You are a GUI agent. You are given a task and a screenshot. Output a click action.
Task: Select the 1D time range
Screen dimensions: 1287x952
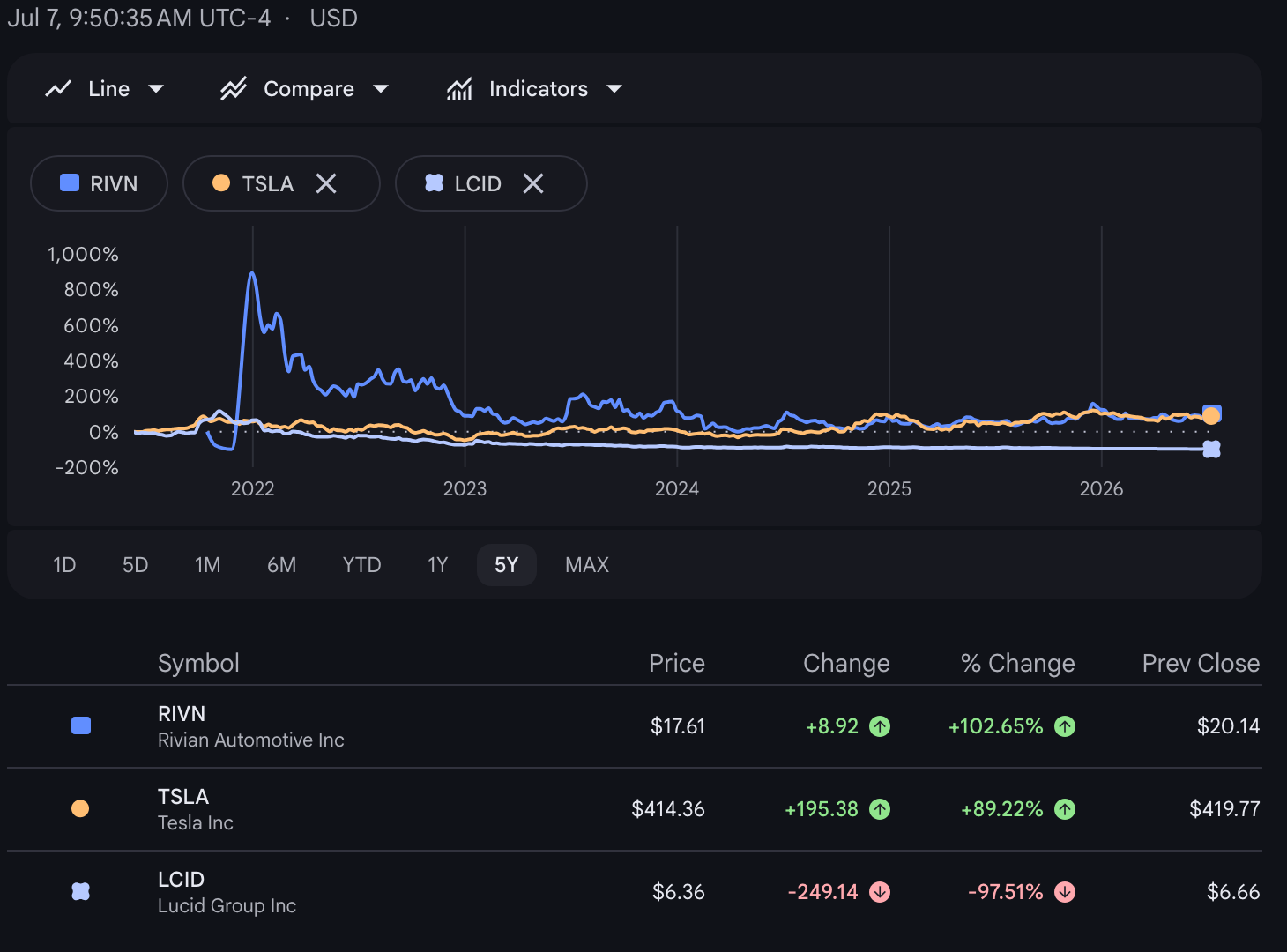pos(64,565)
